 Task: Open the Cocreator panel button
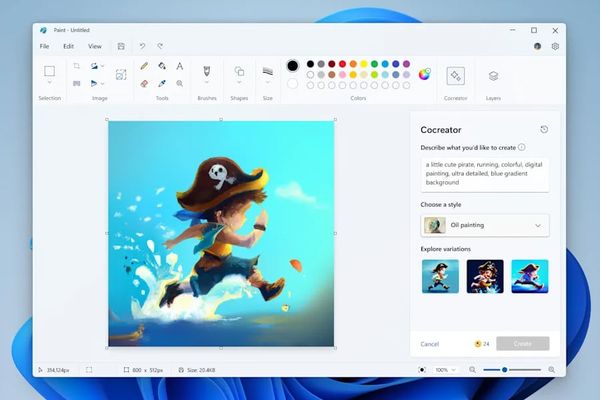[455, 76]
